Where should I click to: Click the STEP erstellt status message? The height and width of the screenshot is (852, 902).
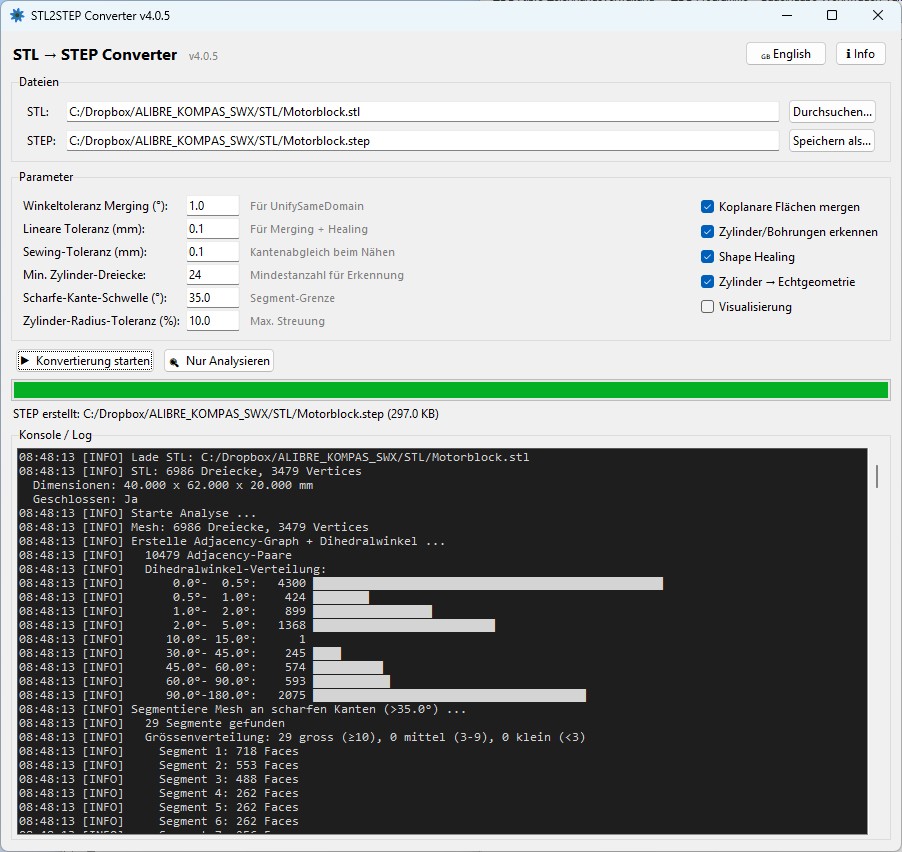click(226, 414)
